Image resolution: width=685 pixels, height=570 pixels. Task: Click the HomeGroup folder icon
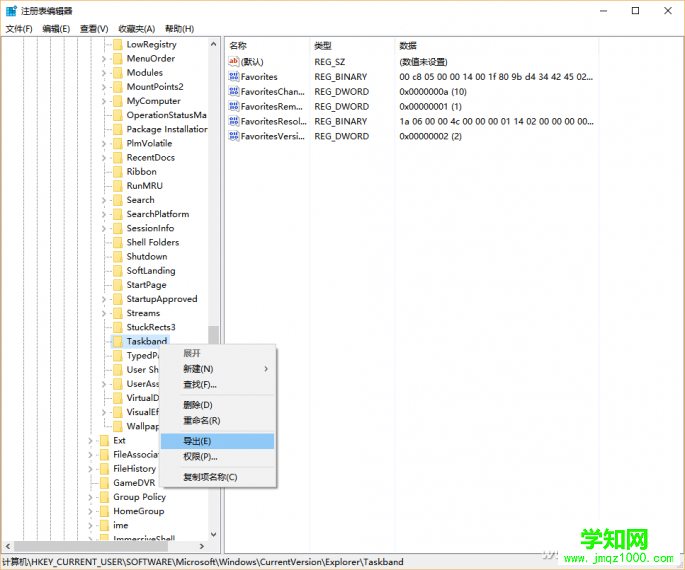[x=104, y=511]
